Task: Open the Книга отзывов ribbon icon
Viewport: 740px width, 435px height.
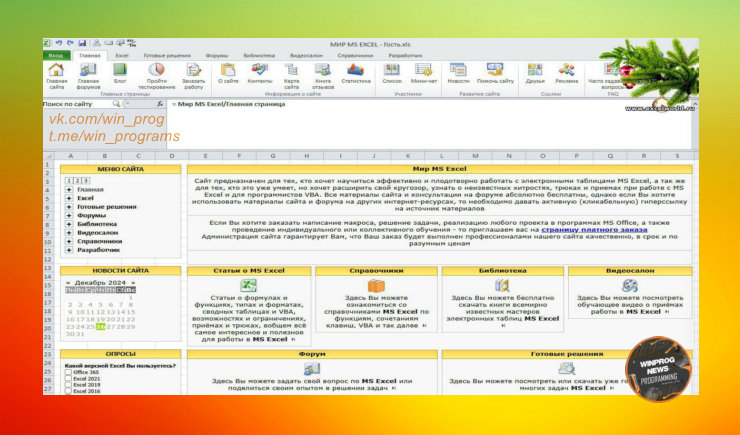Action: point(323,70)
